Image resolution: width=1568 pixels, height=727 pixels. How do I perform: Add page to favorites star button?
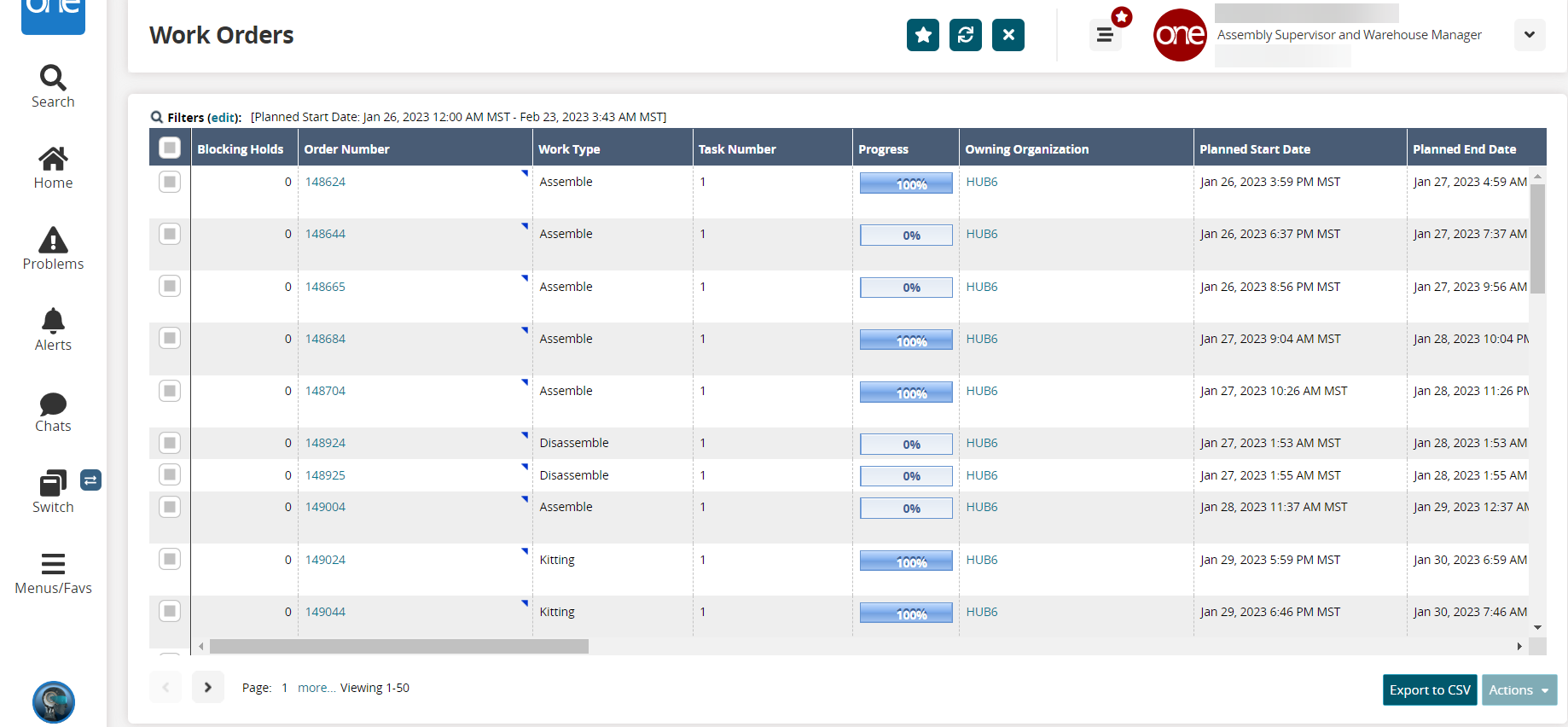(x=922, y=35)
